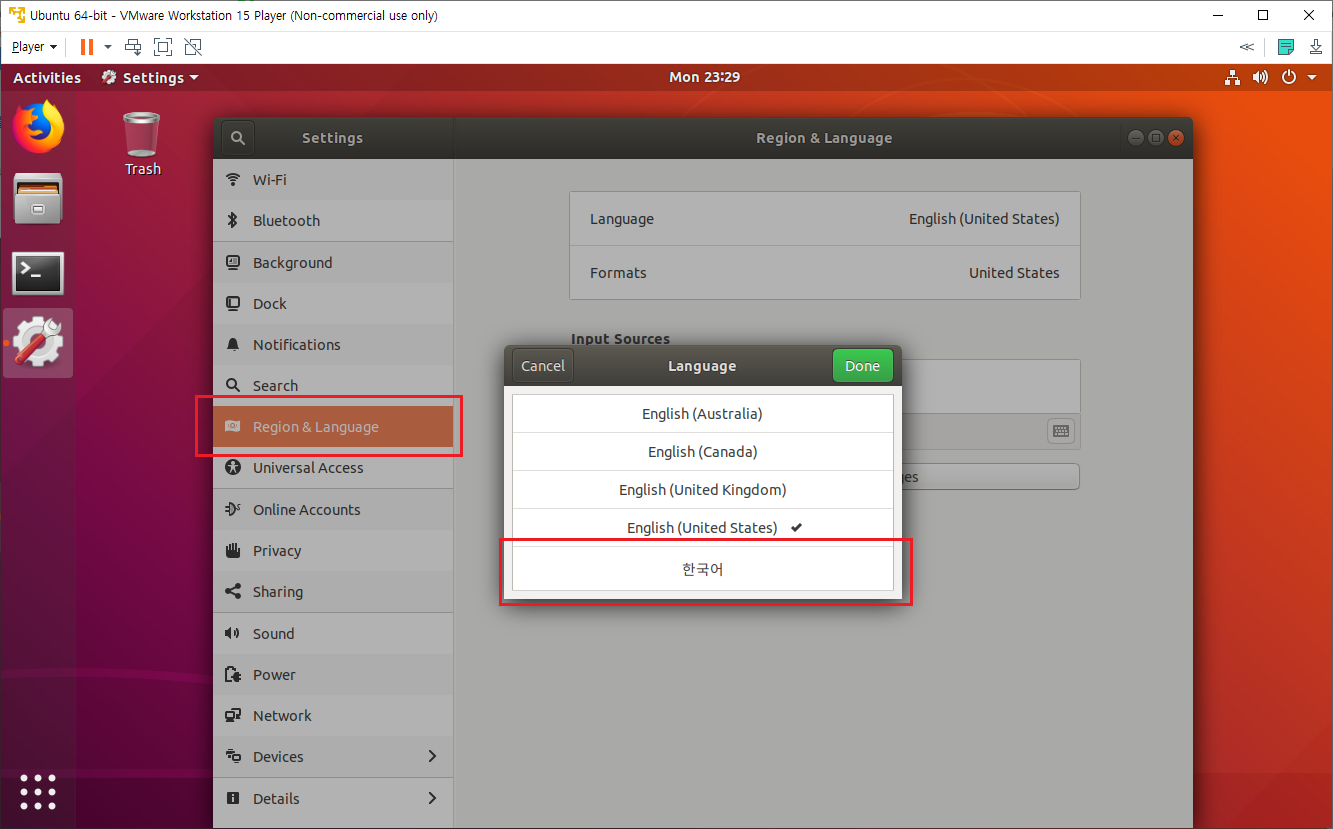Click the volume speaker icon in the top bar

pyautogui.click(x=1260, y=77)
